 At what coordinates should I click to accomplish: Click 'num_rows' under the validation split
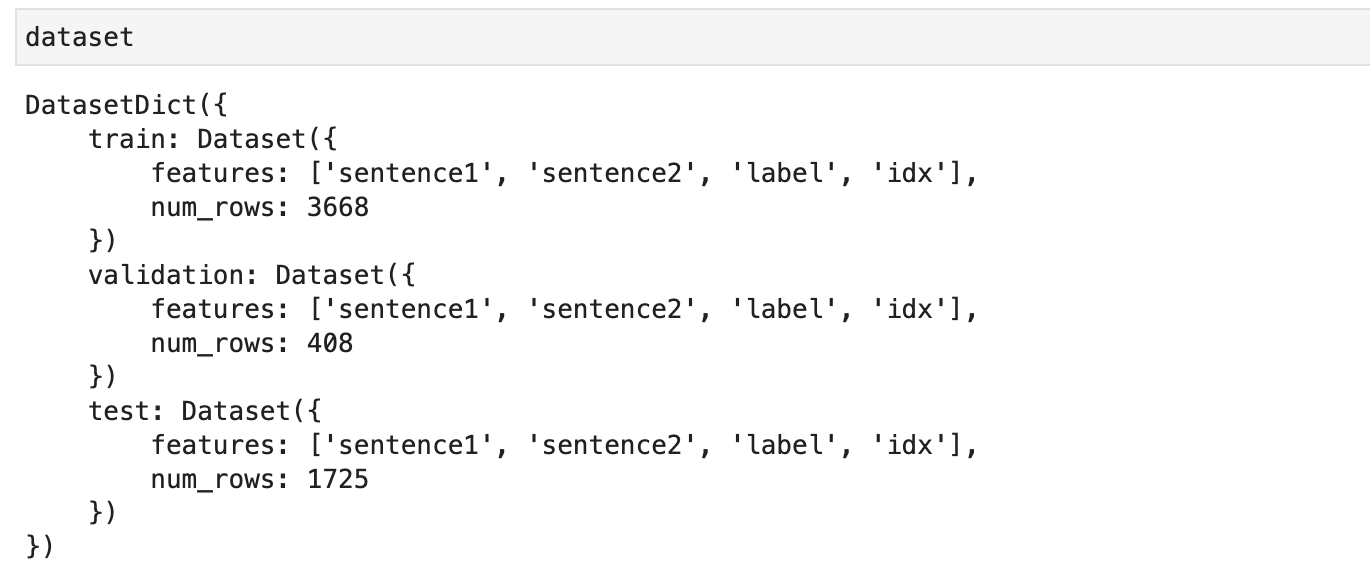213,343
